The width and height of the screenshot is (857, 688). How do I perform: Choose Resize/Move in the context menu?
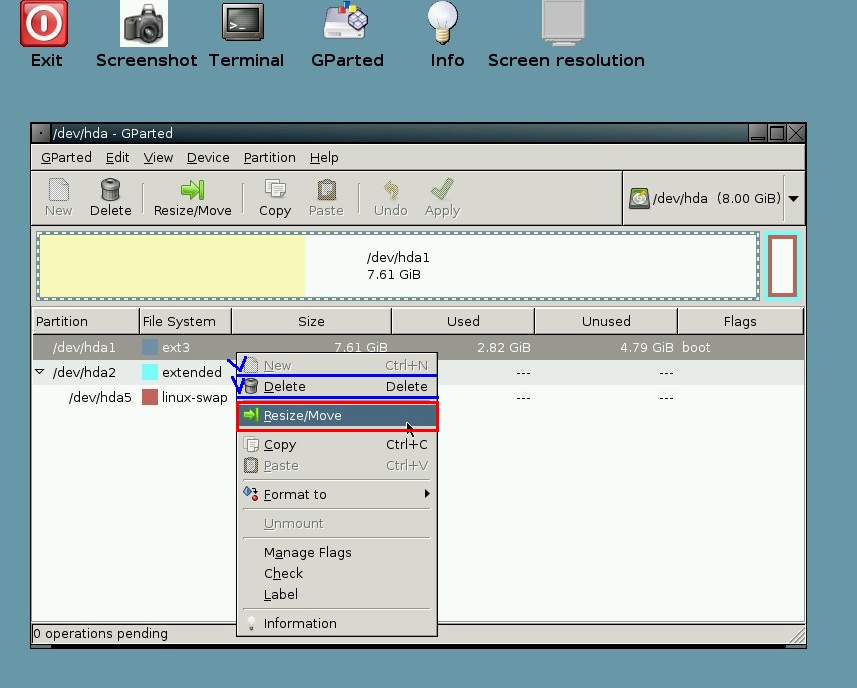click(337, 416)
